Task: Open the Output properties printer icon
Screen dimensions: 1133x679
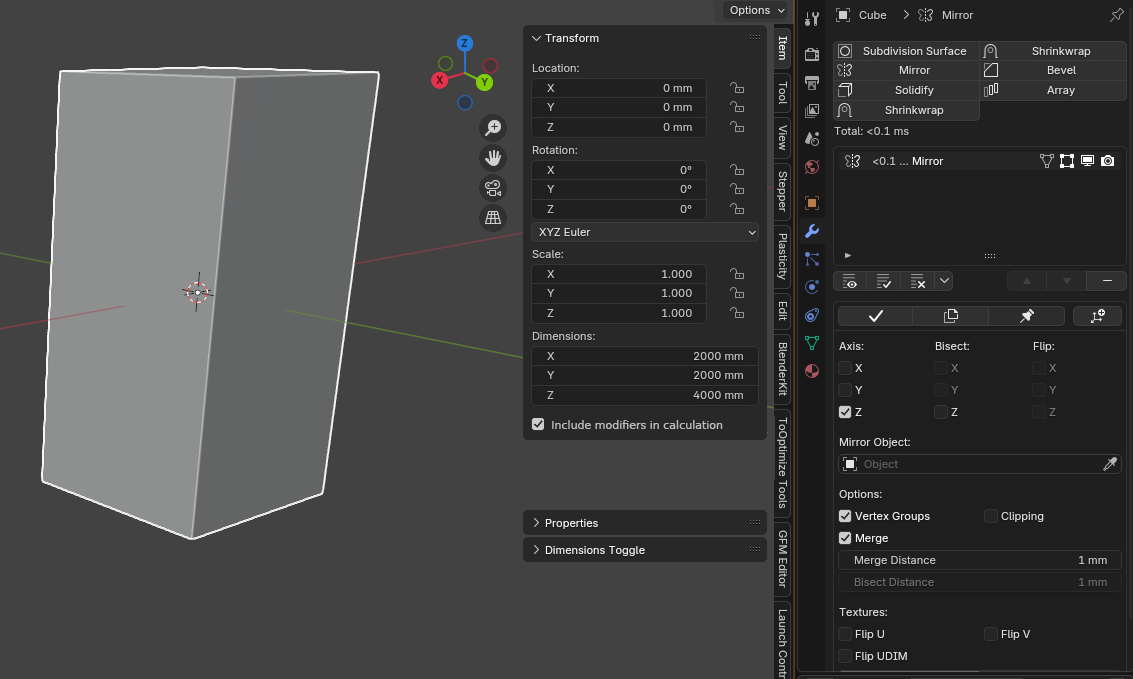Action: 812,82
